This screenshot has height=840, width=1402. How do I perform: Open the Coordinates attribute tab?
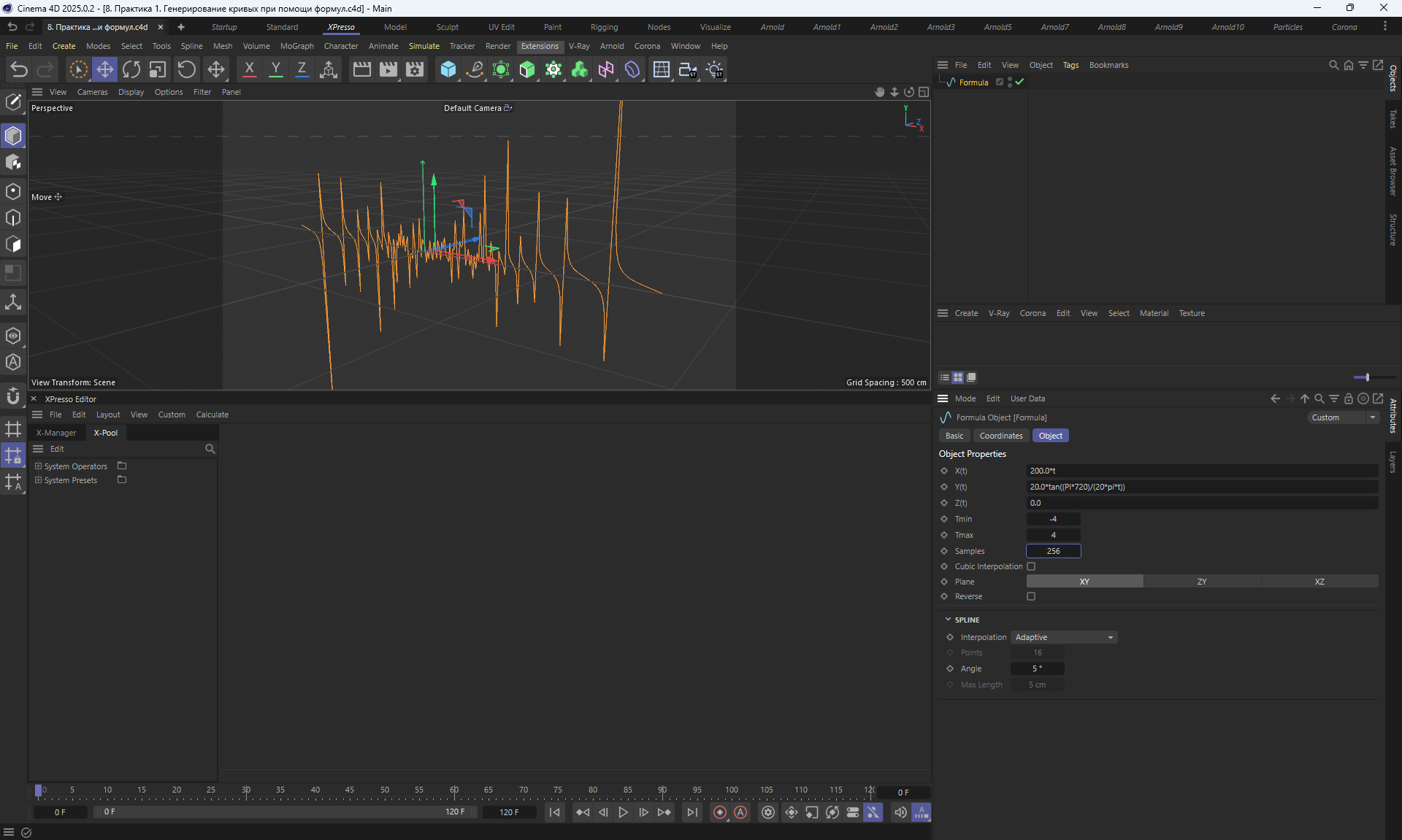[x=1000, y=436]
